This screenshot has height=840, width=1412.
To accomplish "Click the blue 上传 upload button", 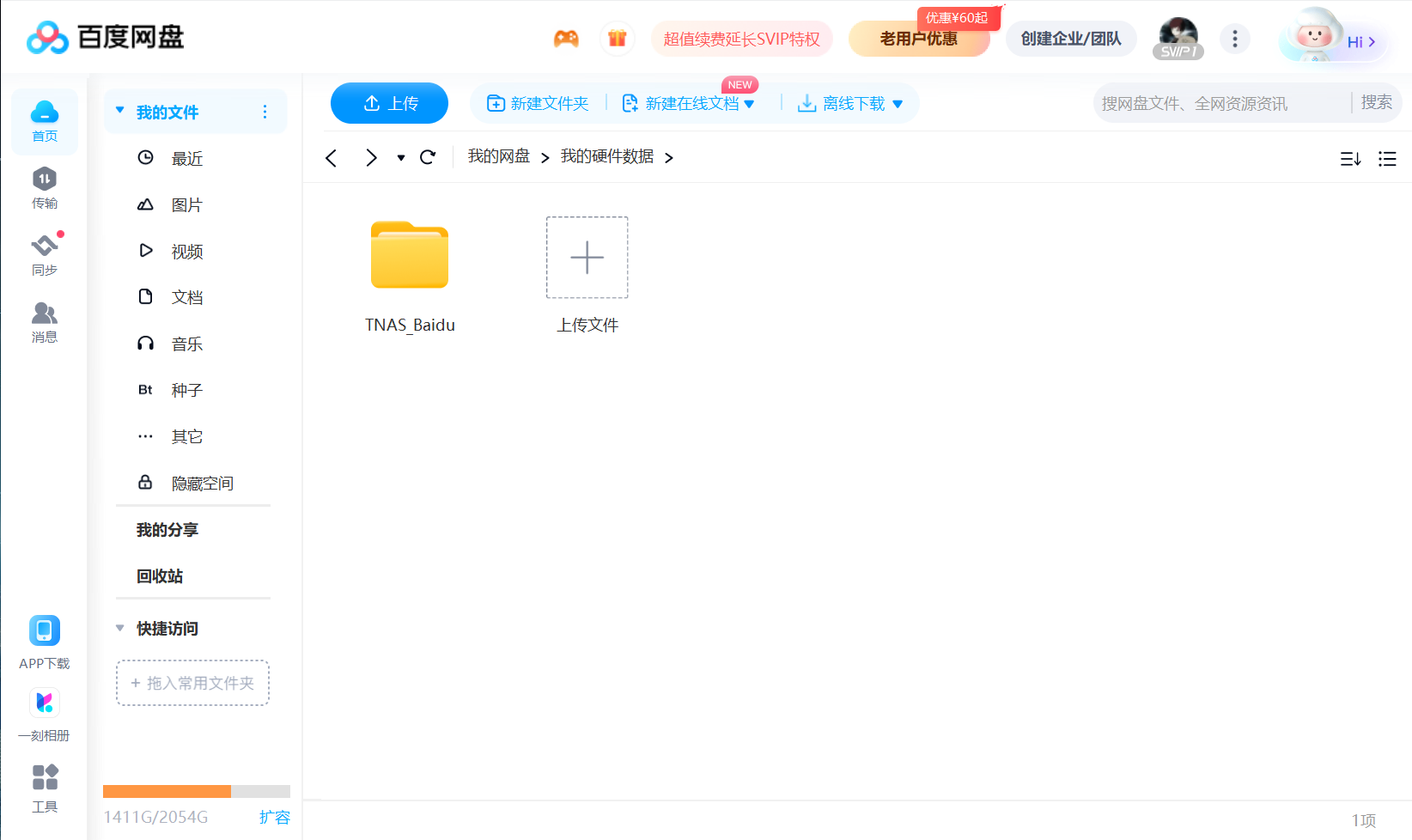I will click(389, 103).
